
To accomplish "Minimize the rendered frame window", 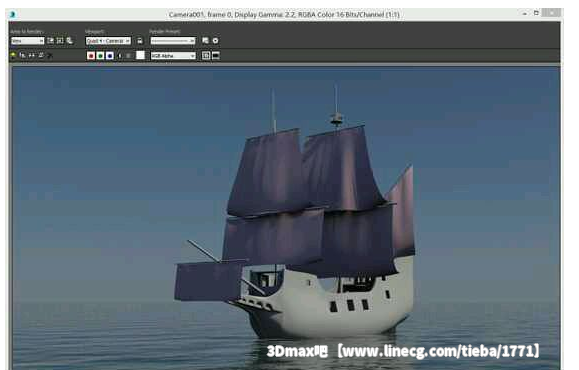I will pyautogui.click(x=524, y=13).
